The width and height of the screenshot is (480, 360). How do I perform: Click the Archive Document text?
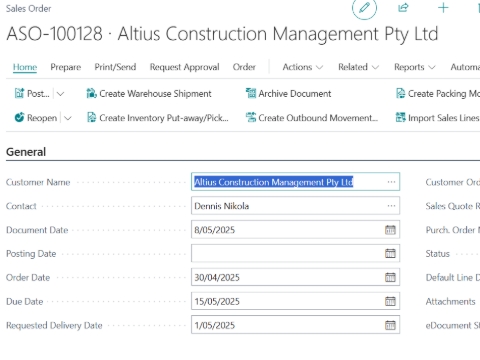click(x=295, y=94)
